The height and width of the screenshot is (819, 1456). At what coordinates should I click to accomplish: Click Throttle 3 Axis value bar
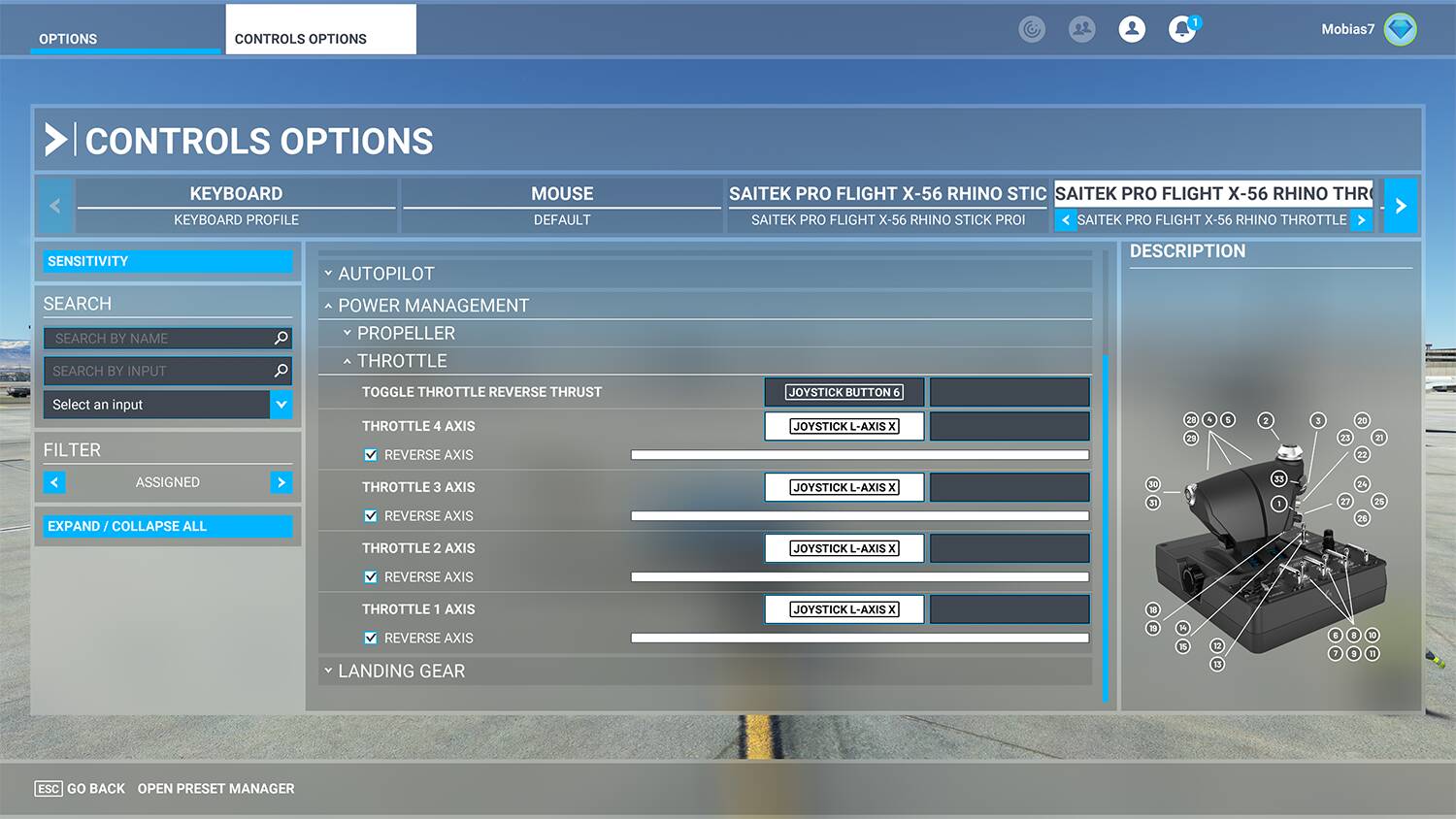[860, 516]
